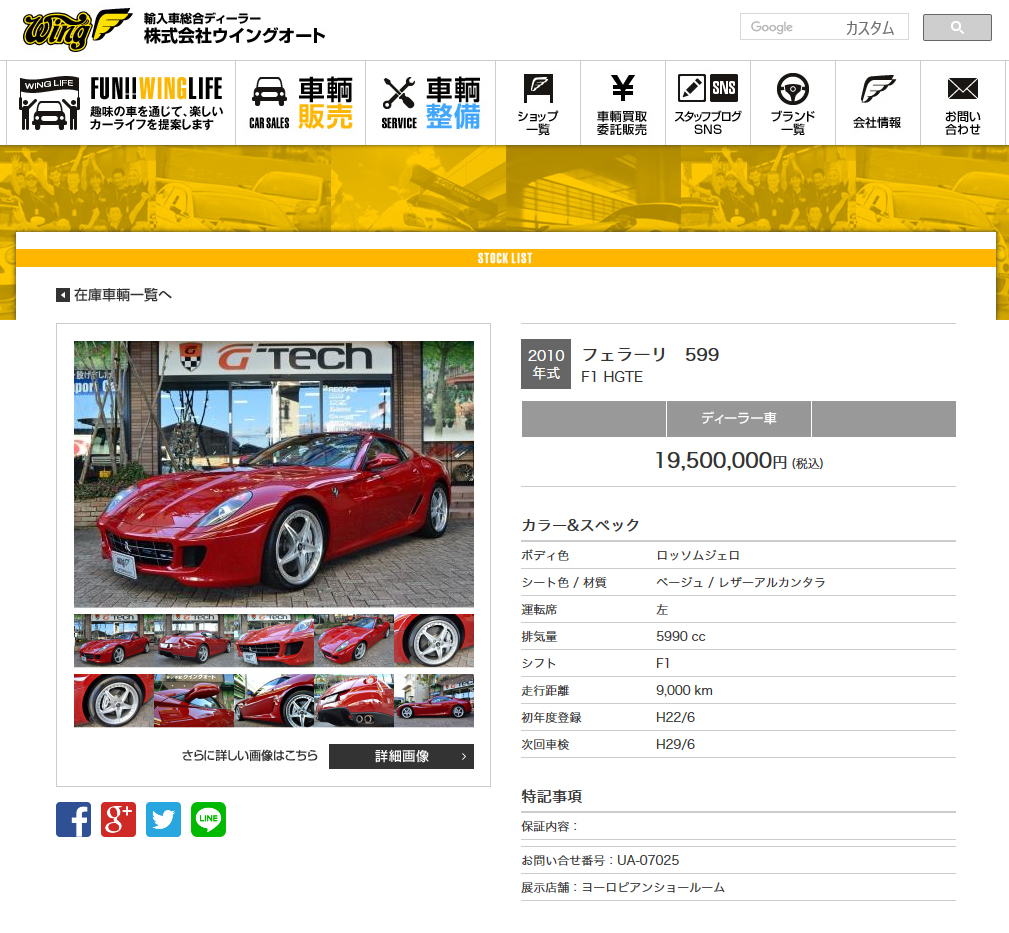Select first thumbnail in top row
This screenshot has width=1009, height=933.
114,640
